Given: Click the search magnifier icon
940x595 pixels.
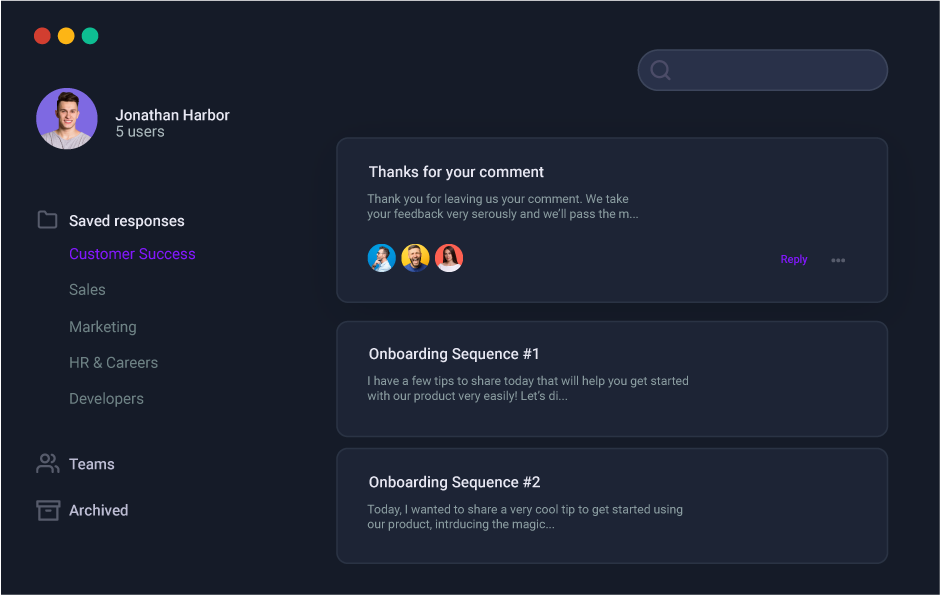Looking at the screenshot, I should (x=660, y=70).
